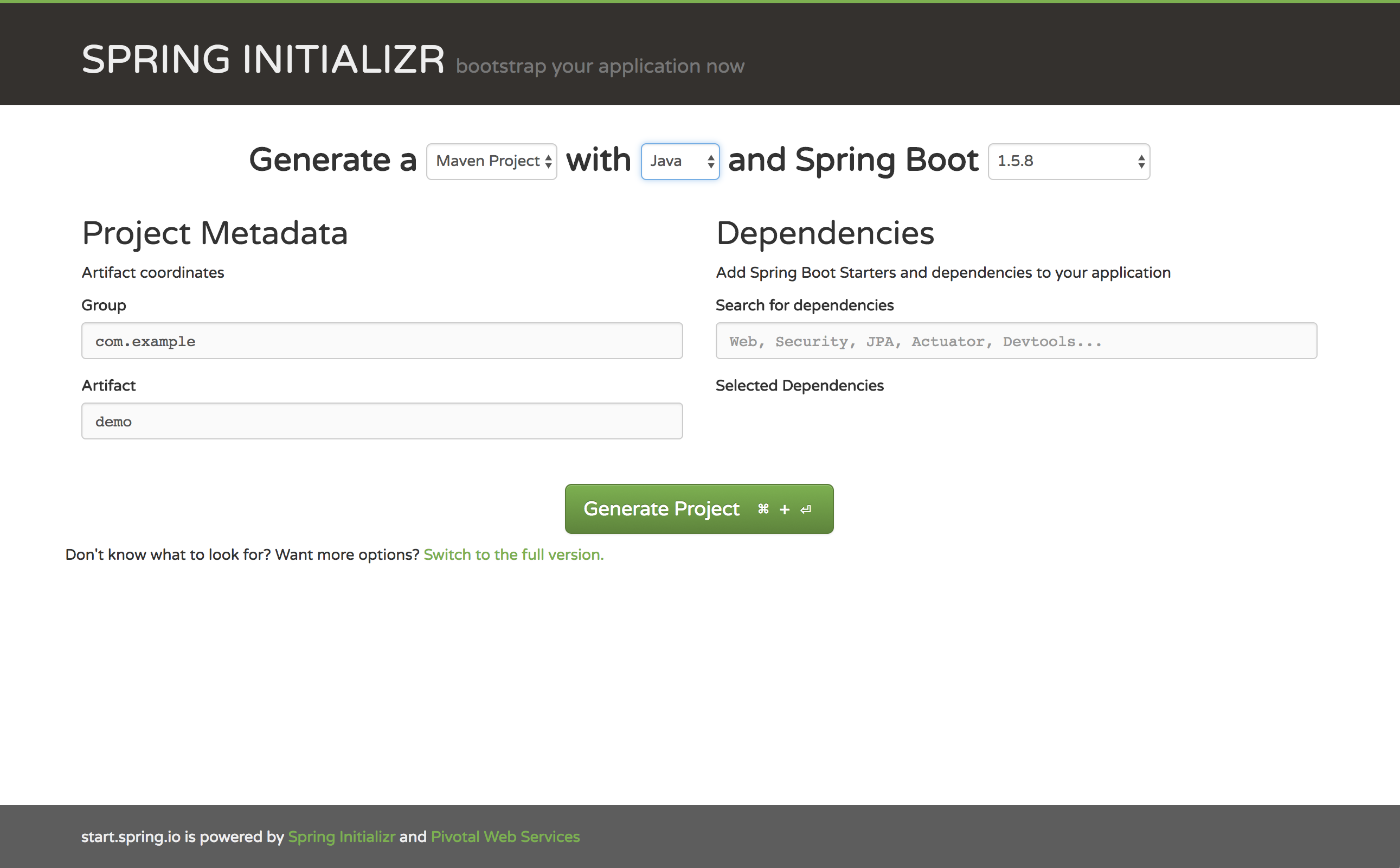Click the Selected Dependencies label
Image resolution: width=1400 pixels, height=868 pixels.
[800, 385]
